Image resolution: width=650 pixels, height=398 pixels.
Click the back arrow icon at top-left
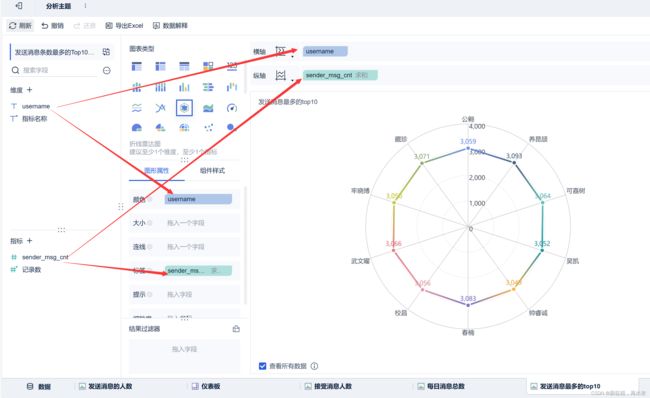point(19,6)
